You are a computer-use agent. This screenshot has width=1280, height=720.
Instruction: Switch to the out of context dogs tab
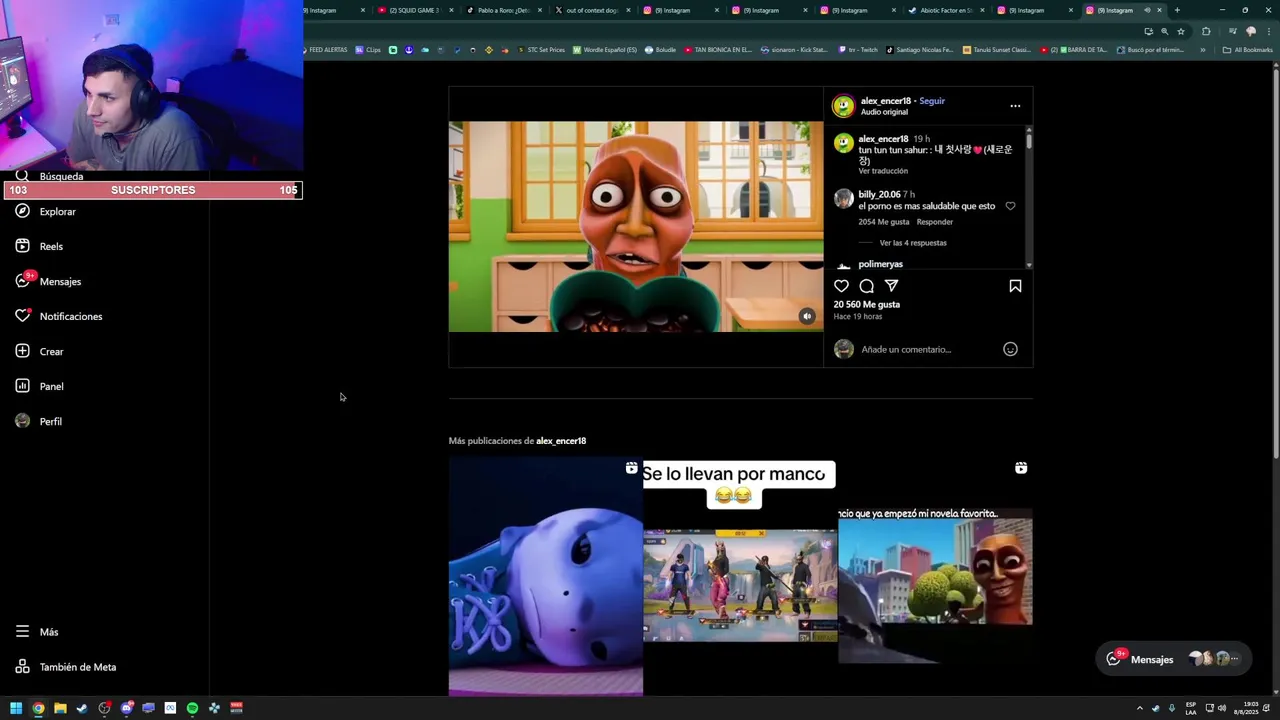coord(592,10)
